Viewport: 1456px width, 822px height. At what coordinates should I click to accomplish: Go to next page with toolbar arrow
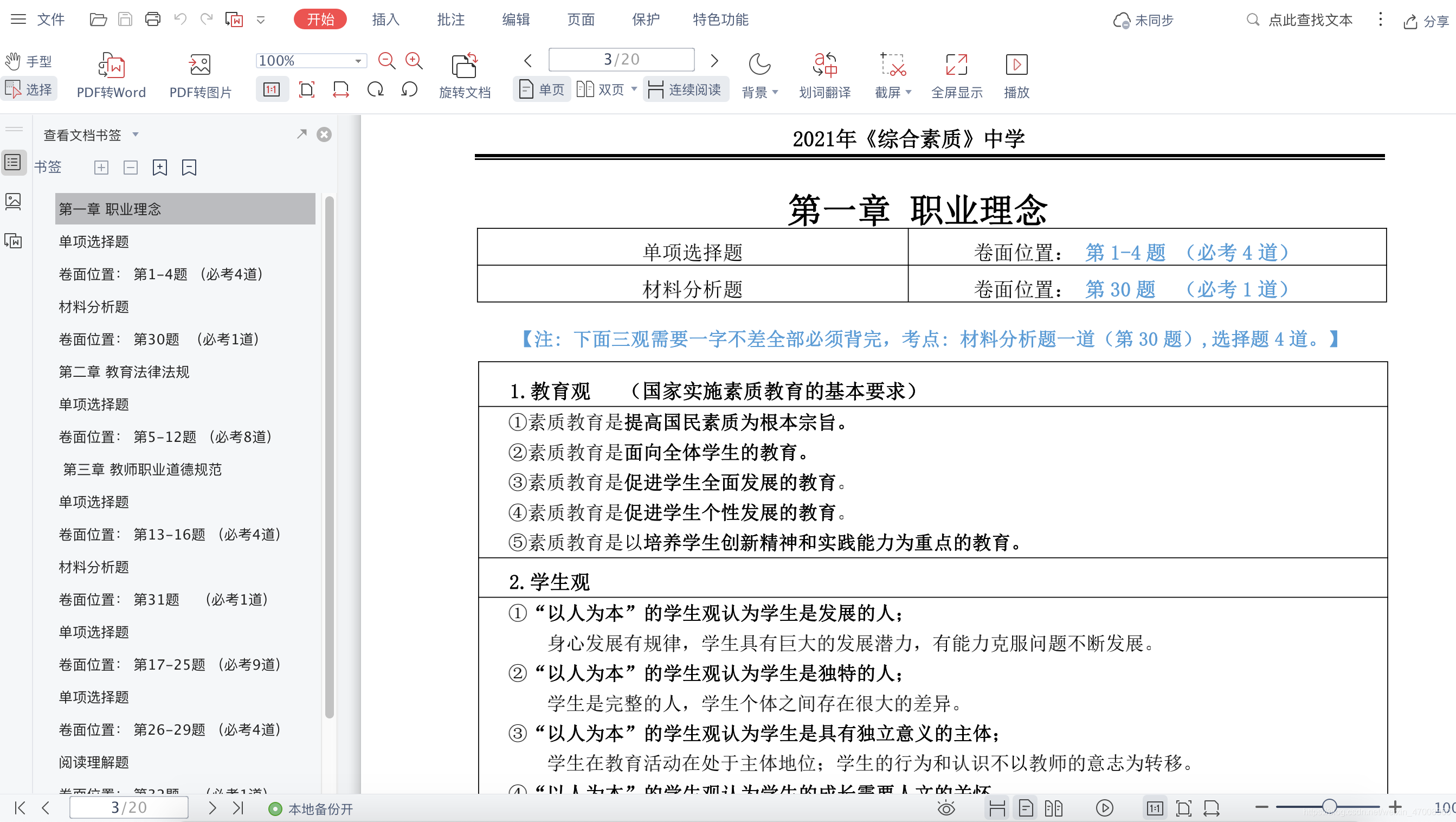[714, 61]
